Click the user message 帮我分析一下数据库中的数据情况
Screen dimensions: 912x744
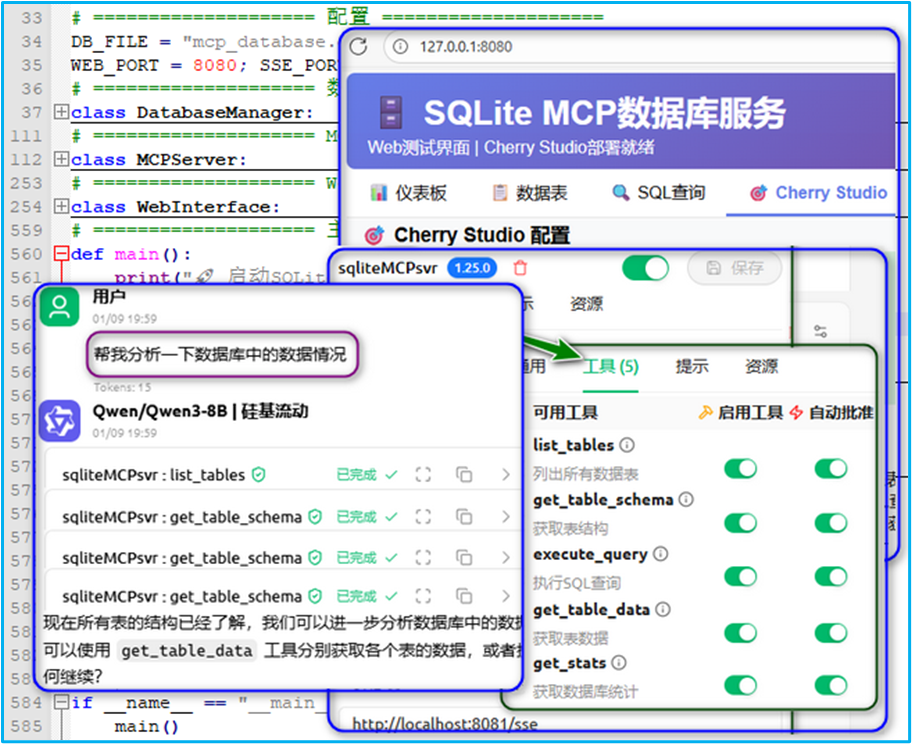pyautogui.click(x=220, y=354)
